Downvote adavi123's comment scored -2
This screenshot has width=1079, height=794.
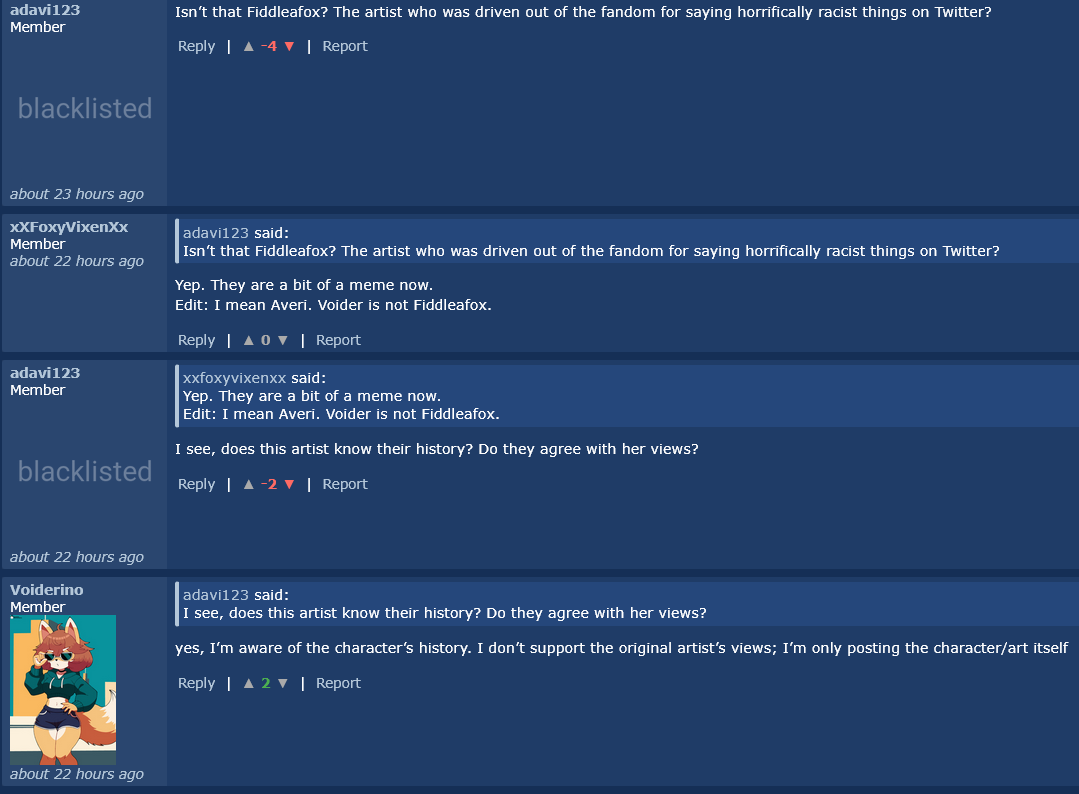click(x=290, y=485)
